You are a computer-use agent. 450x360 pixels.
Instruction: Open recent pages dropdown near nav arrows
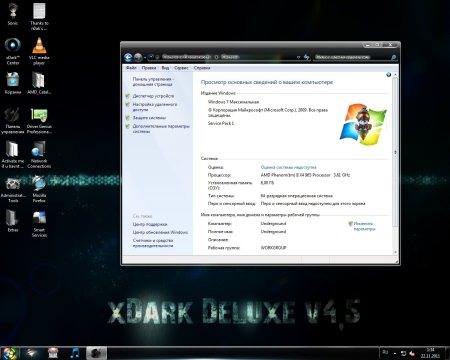point(145,58)
